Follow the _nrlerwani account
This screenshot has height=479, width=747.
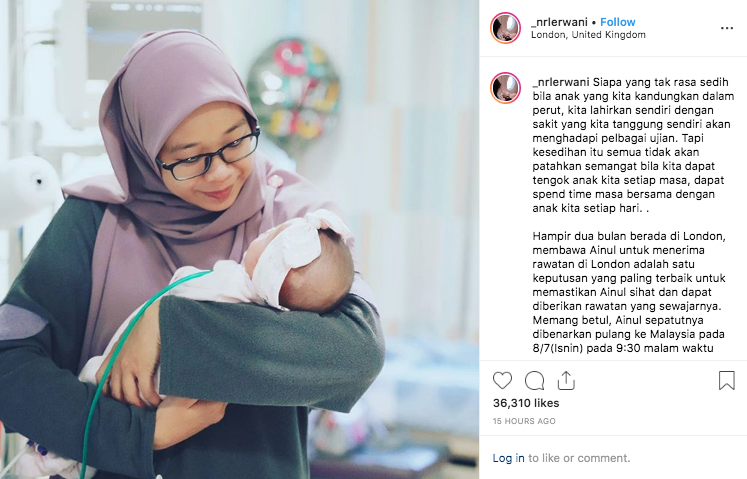[617, 22]
